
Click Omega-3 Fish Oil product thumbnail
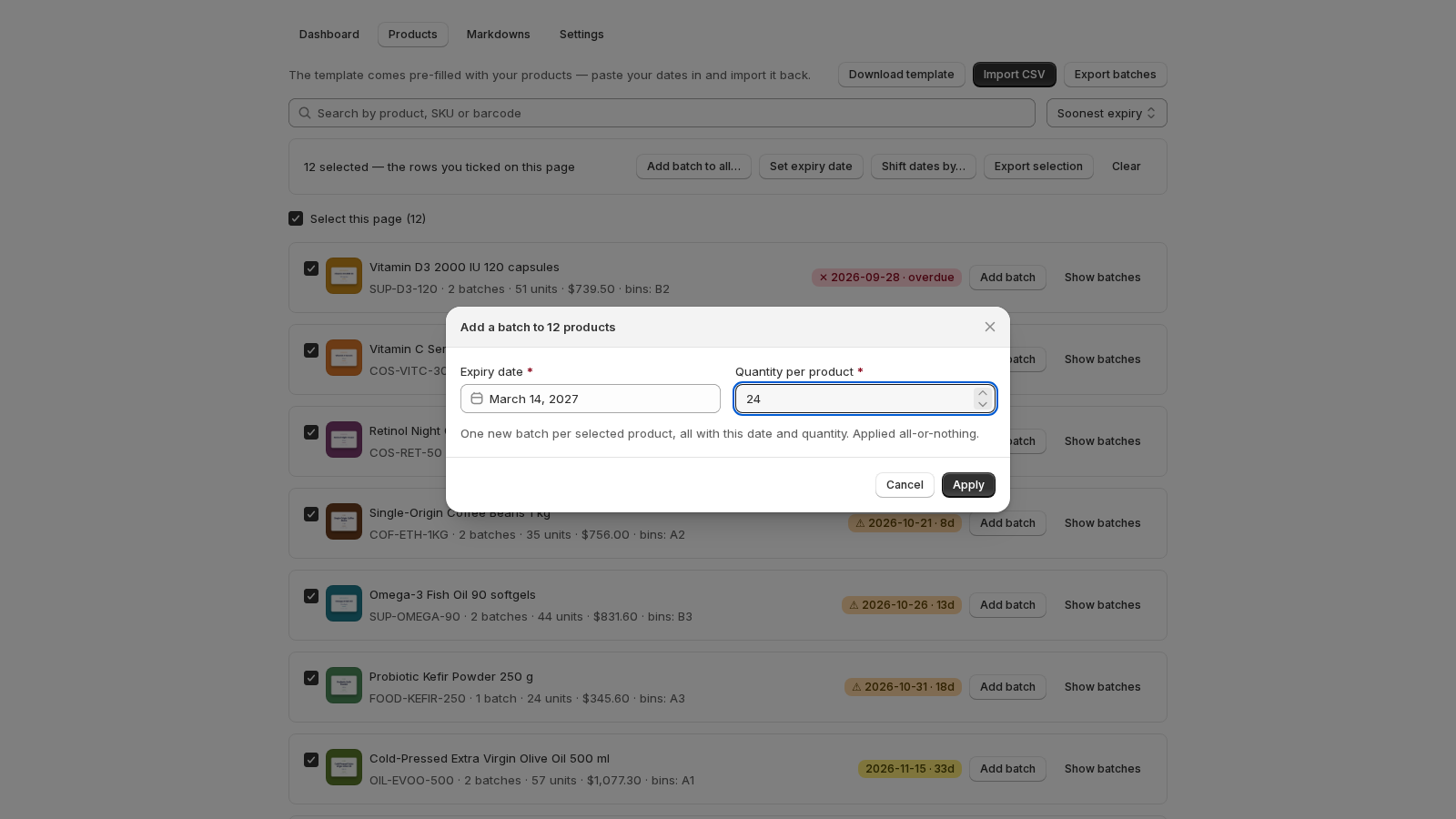pyautogui.click(x=344, y=603)
